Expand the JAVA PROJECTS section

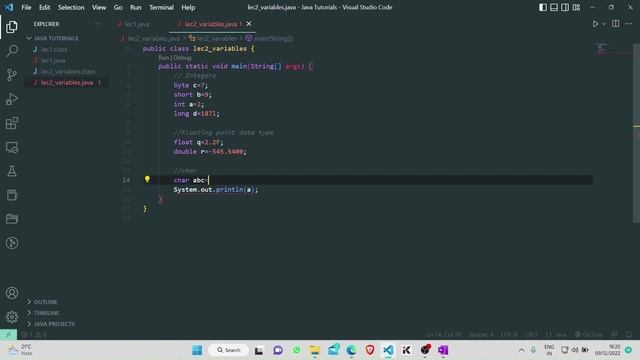click(x=54, y=324)
